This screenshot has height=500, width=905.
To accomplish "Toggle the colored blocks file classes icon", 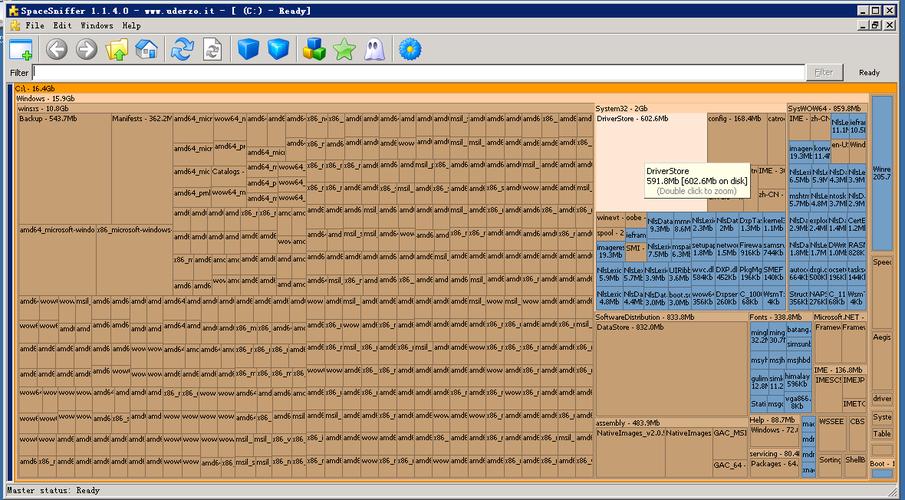I will 314,49.
